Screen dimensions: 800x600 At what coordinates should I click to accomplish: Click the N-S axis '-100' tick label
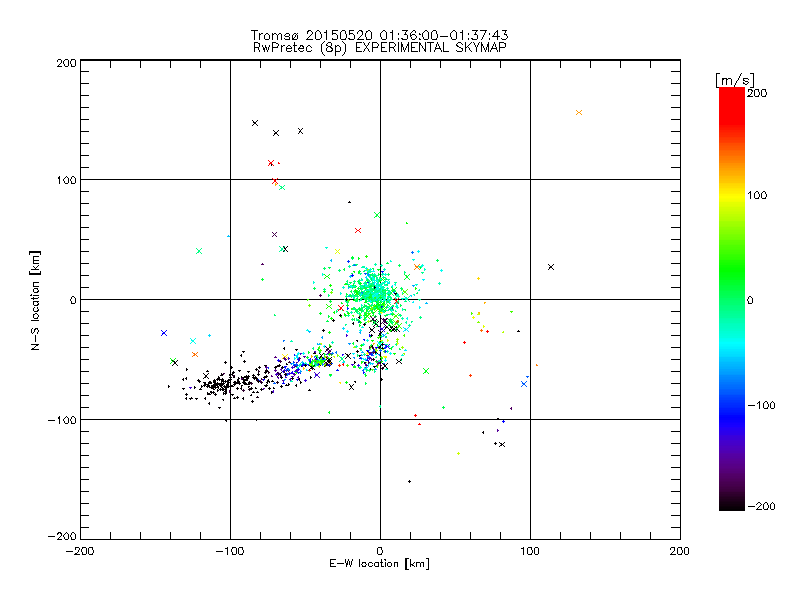(x=62, y=420)
